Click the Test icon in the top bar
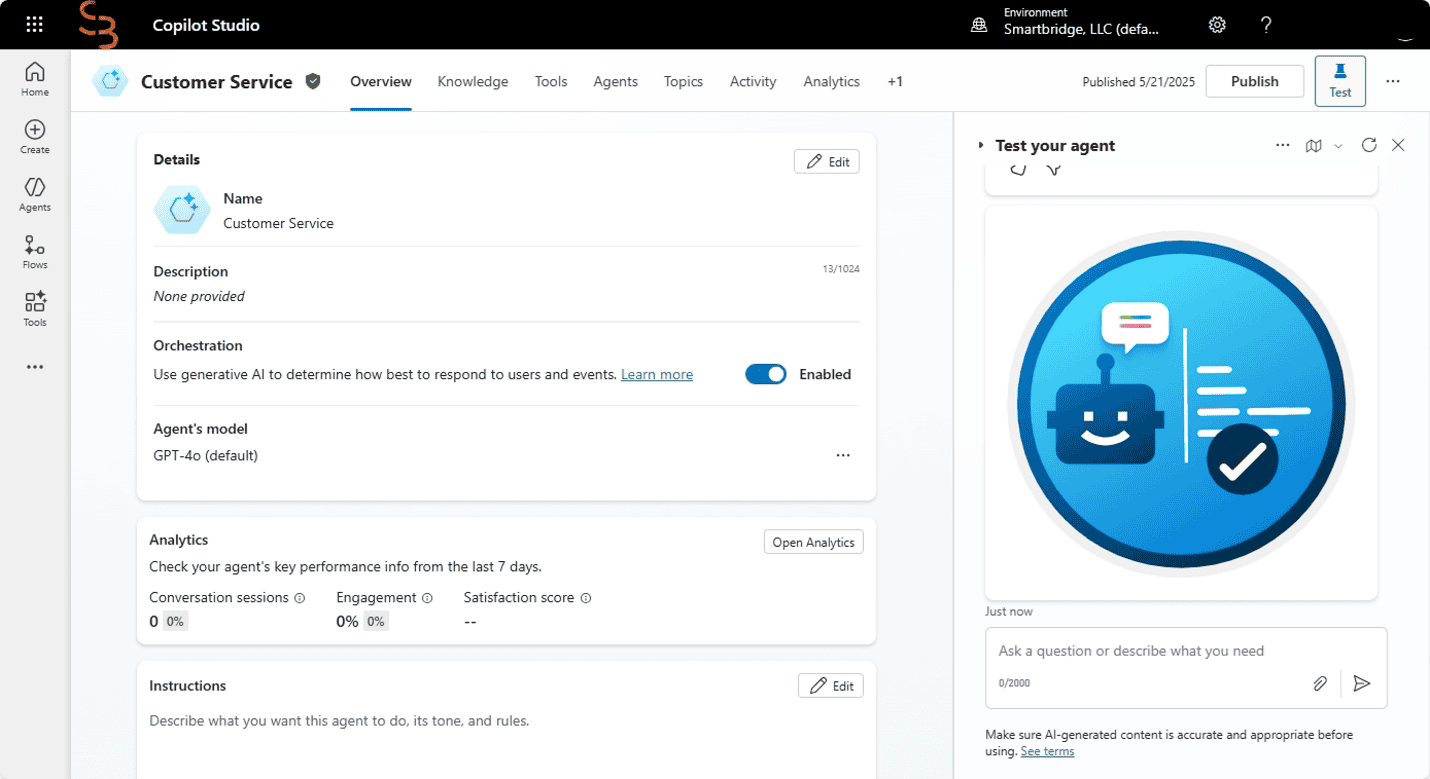Screen dimensions: 1430x779 pos(1339,80)
